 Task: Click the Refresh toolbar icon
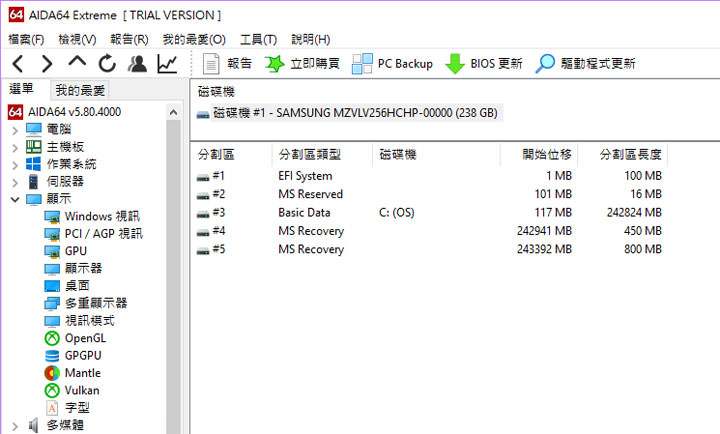[x=107, y=64]
